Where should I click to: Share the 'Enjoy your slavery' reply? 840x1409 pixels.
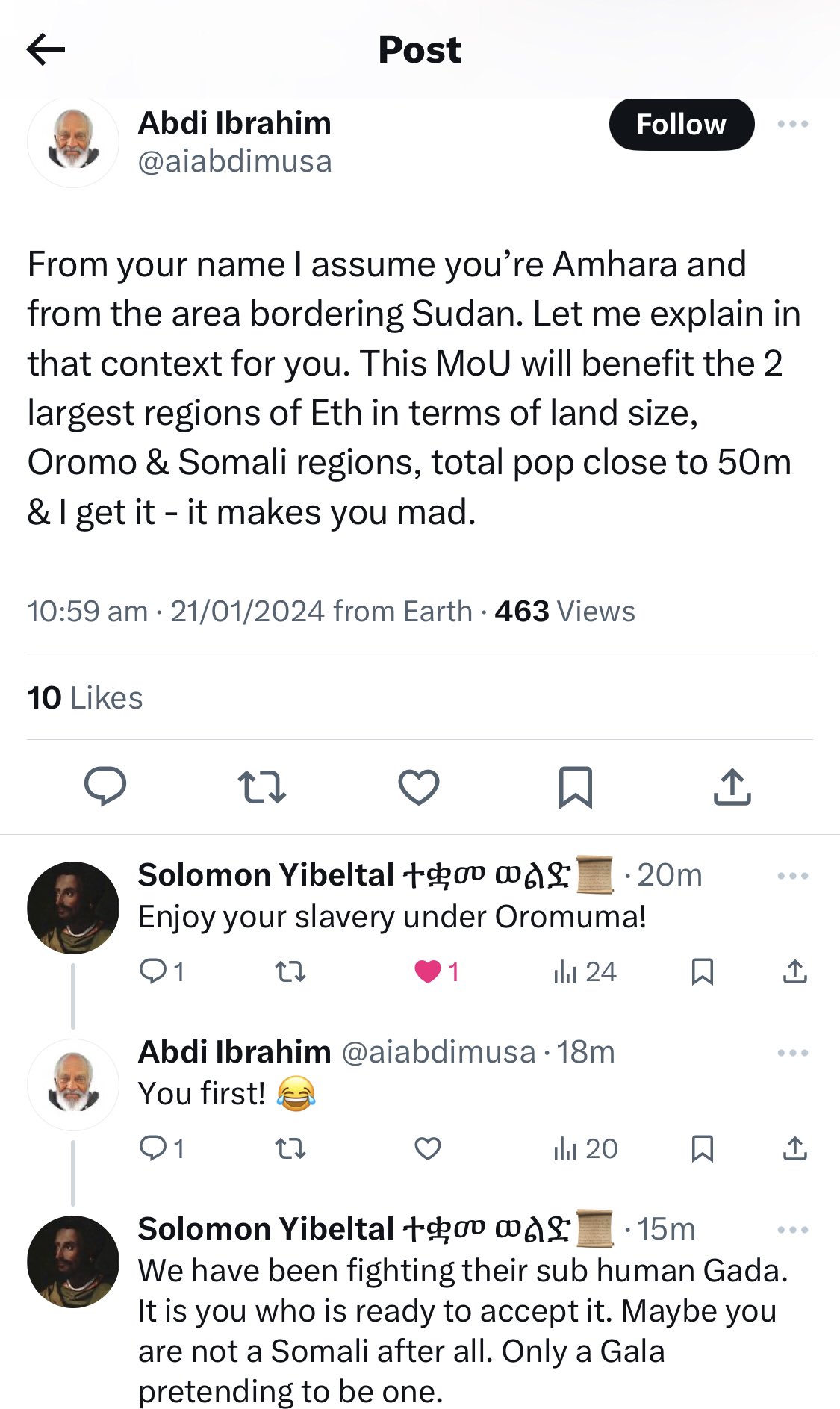tap(794, 971)
